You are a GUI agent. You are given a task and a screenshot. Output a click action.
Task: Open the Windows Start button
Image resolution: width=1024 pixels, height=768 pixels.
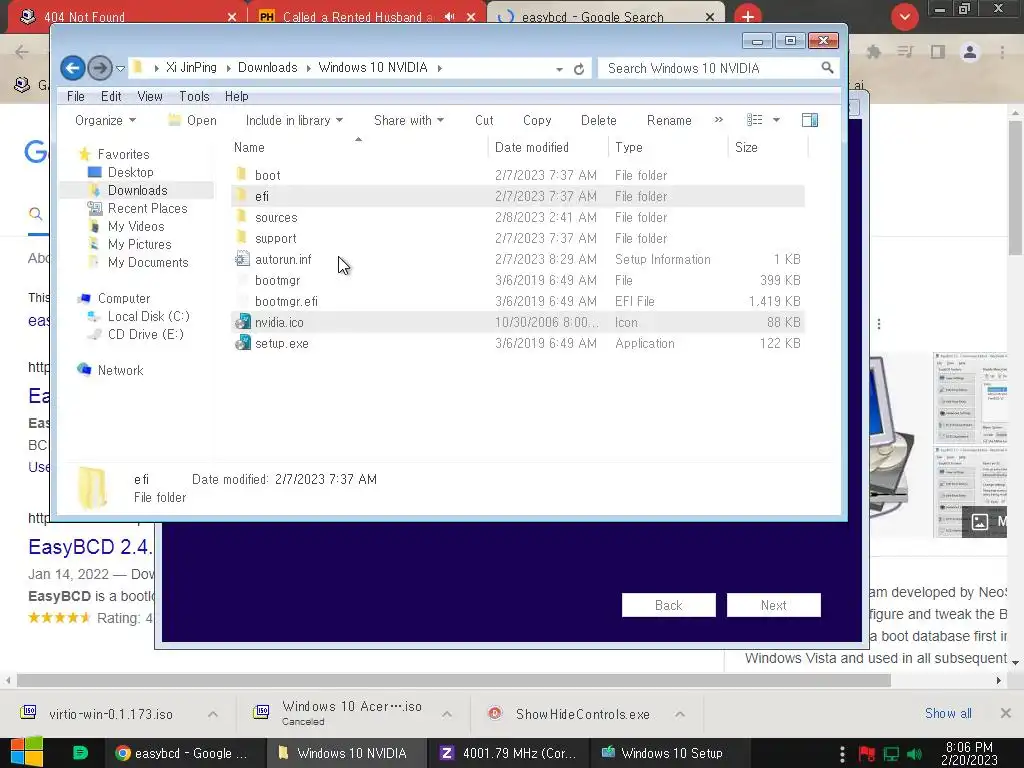26,753
